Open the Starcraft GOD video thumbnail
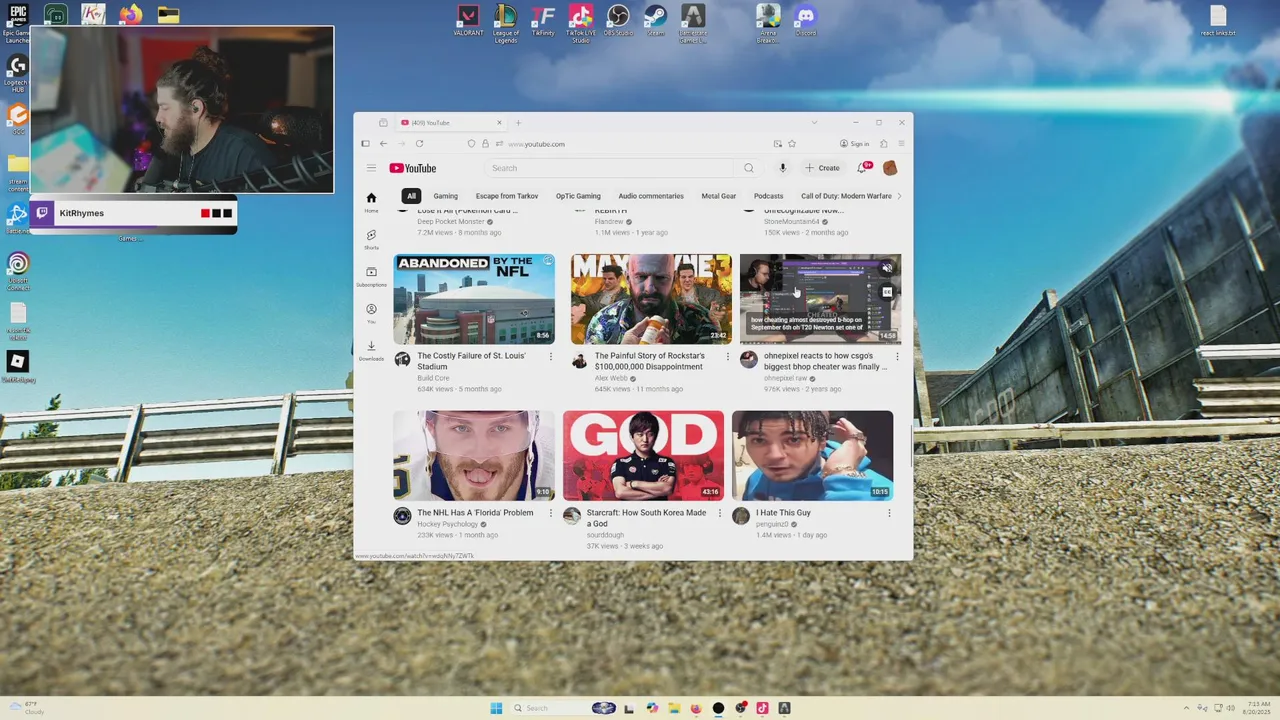 (643, 455)
